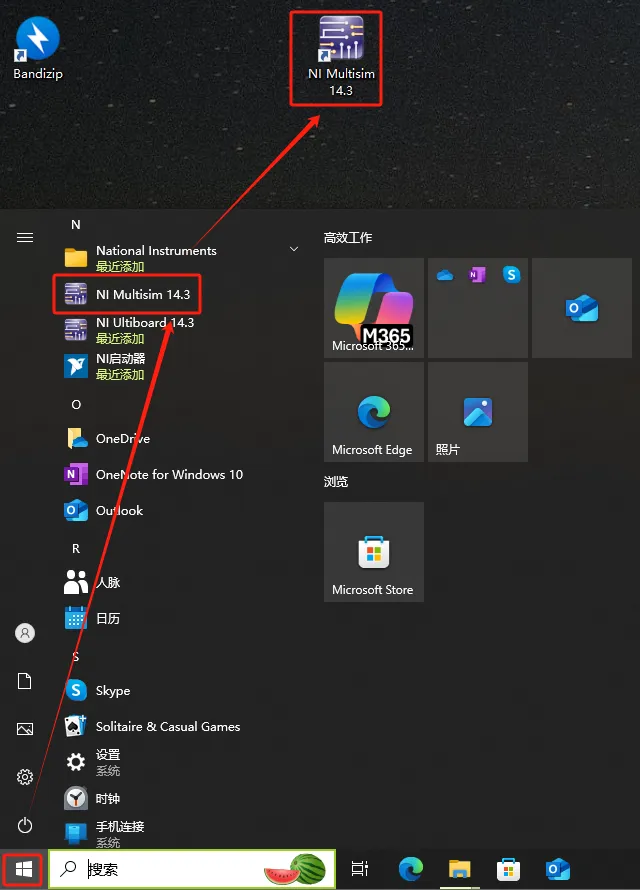The width and height of the screenshot is (640, 890).
Task: Open the NI Multisim 14.3 desktop shortcut
Action: click(341, 56)
